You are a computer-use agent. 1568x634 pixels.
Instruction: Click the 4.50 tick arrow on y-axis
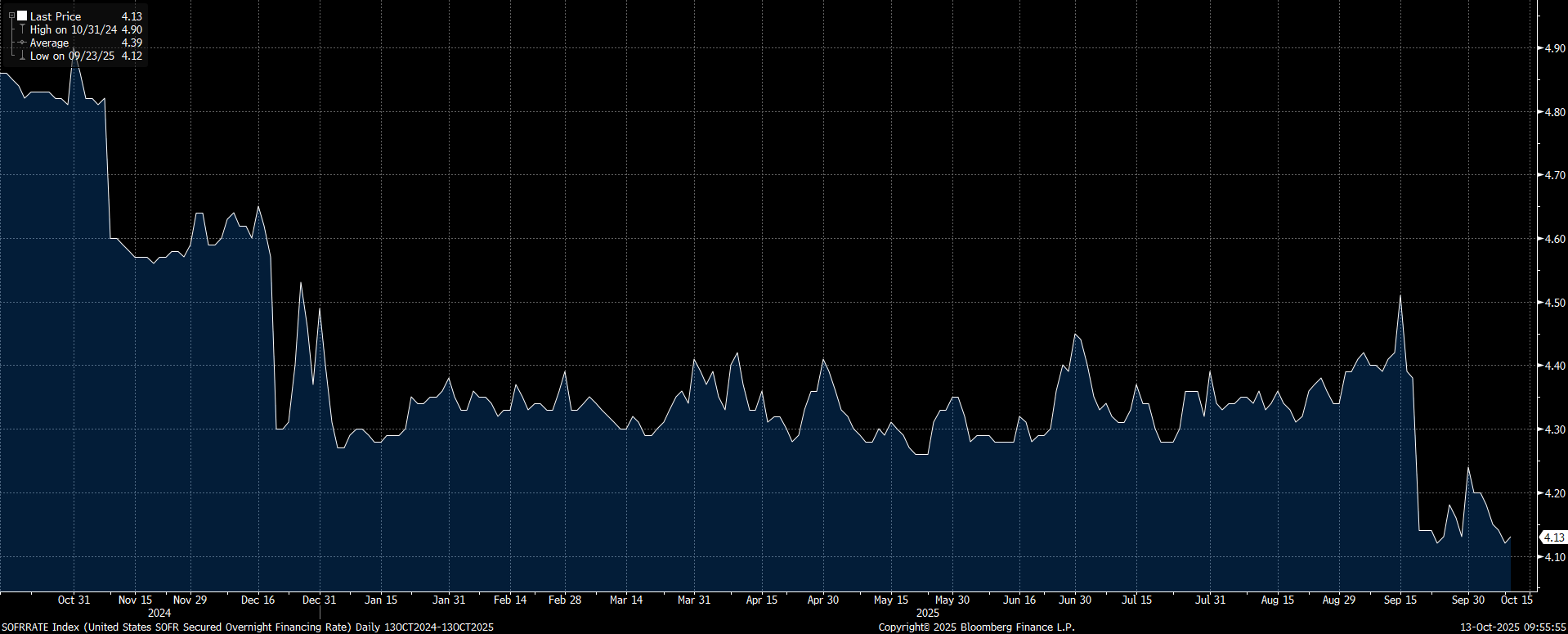pos(1539,303)
